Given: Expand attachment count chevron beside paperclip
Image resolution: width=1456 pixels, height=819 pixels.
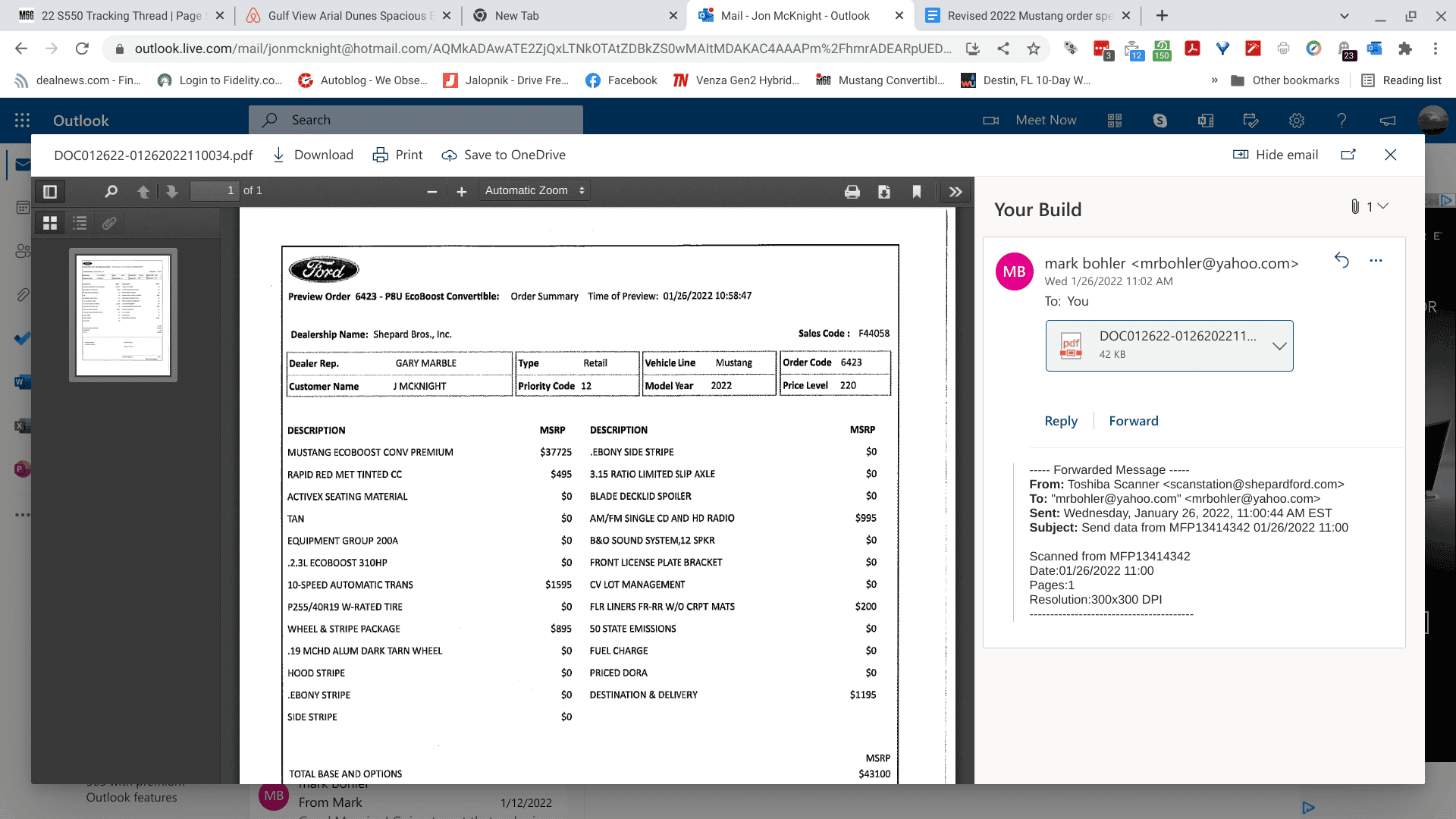Looking at the screenshot, I should 1383,206.
